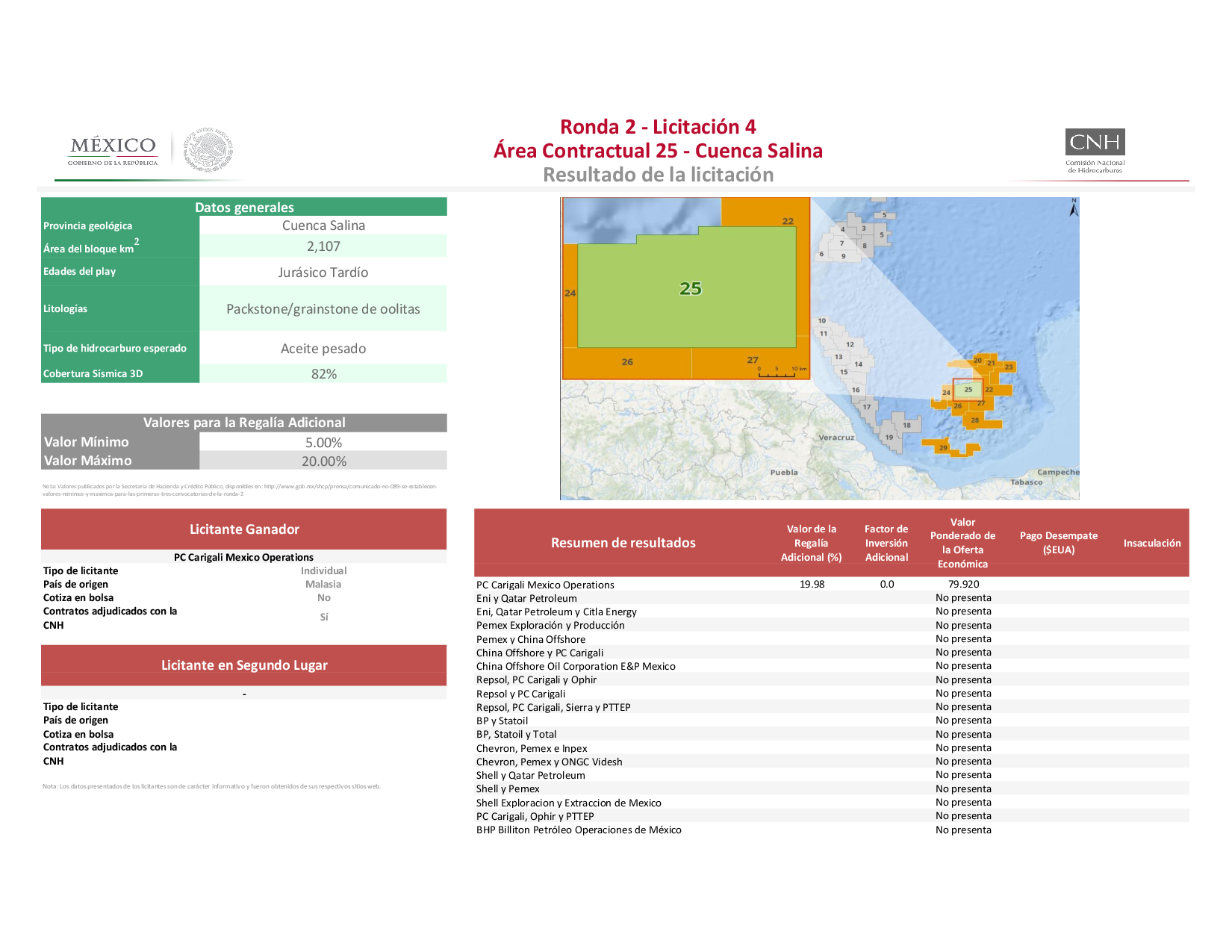Click the value Jurásico Tardío
The width and height of the screenshot is (1232, 952).
(x=323, y=273)
